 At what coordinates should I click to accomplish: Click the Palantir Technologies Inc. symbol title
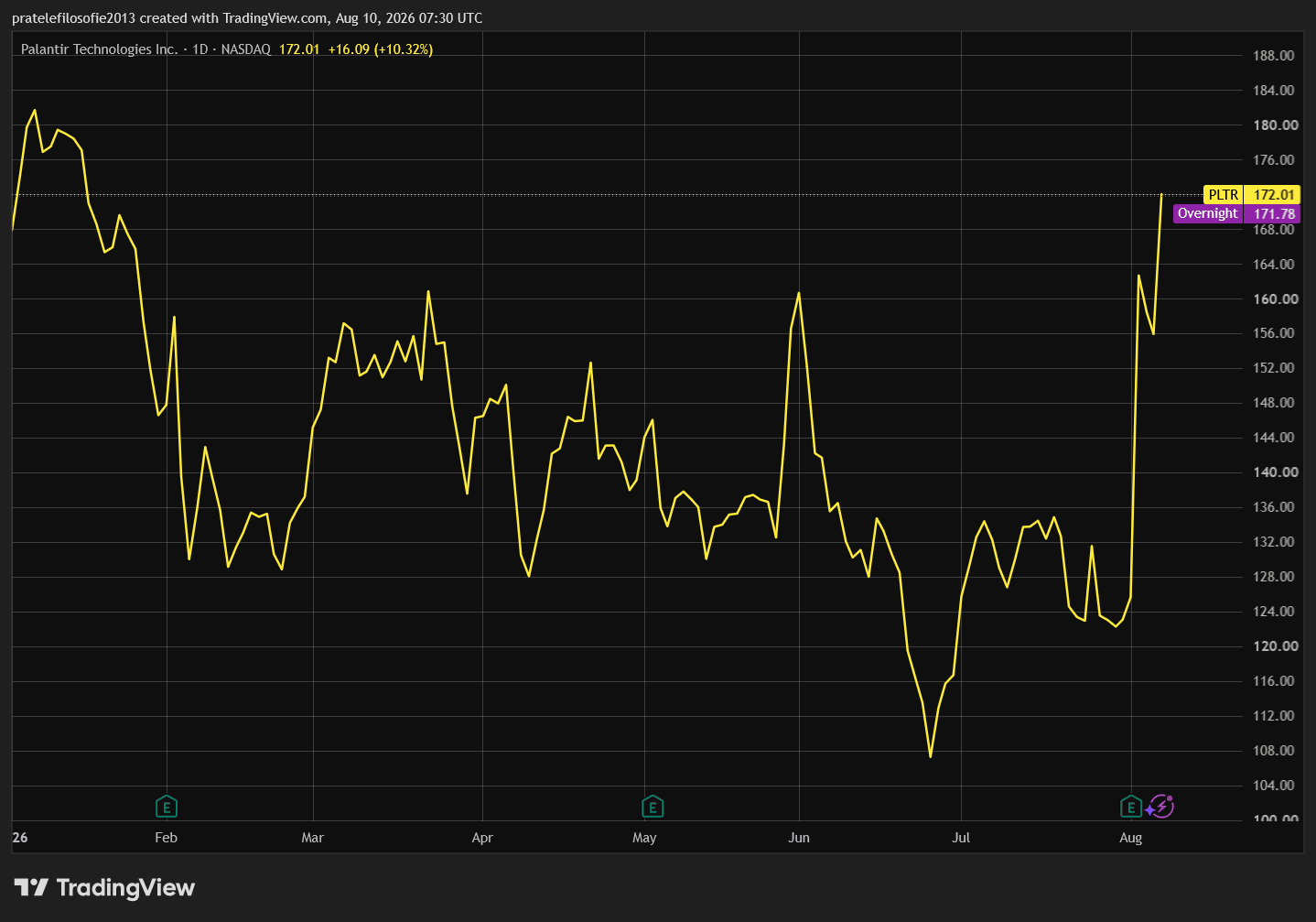click(99, 49)
